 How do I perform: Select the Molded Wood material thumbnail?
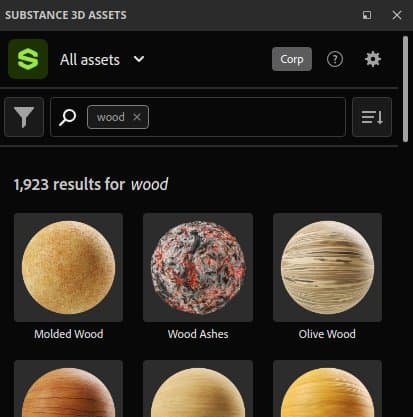coord(68,267)
